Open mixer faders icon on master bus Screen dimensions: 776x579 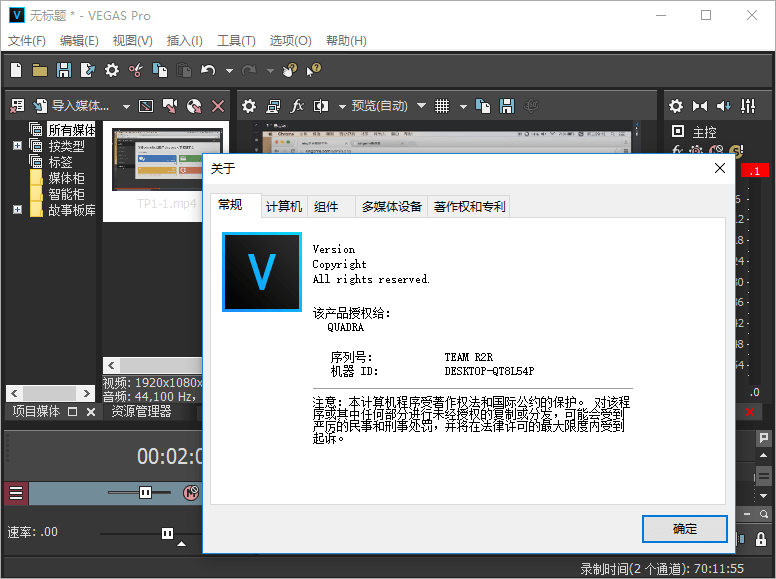point(748,105)
